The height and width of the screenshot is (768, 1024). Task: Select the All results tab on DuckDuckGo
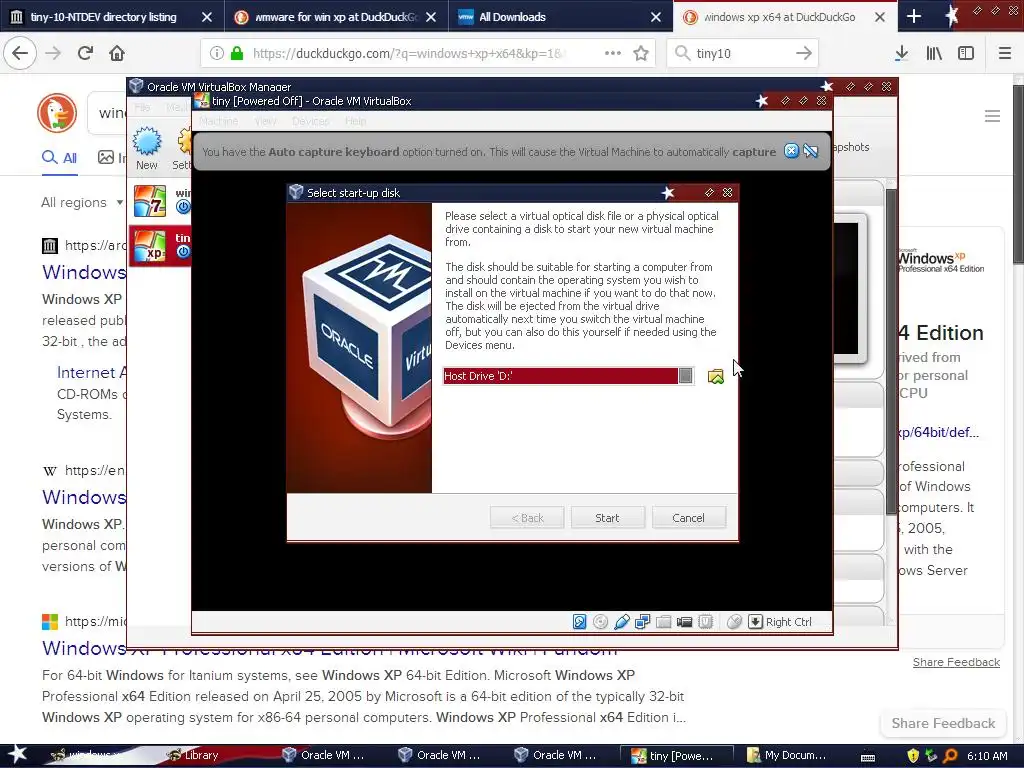pos(59,157)
